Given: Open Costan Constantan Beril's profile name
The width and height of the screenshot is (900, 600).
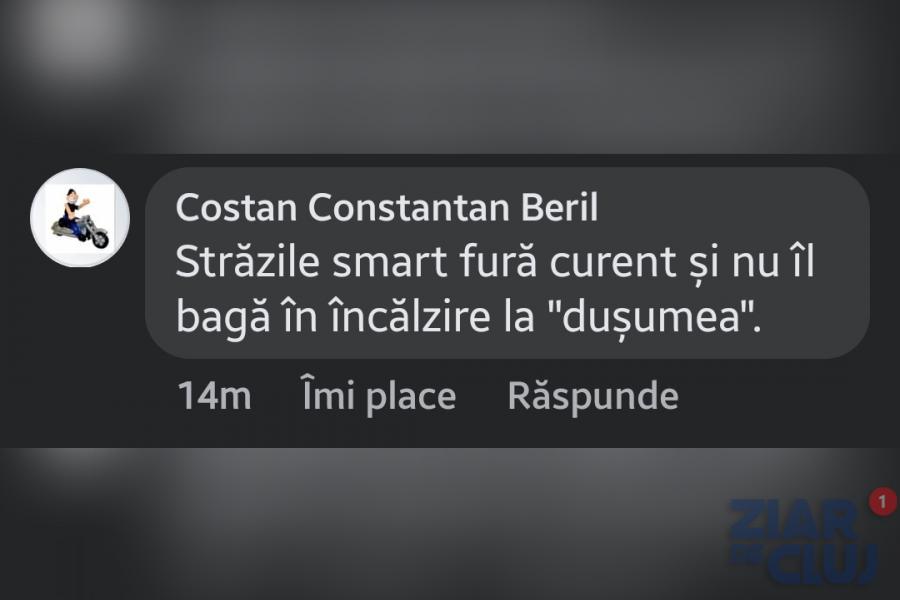Looking at the screenshot, I should tap(386, 208).
